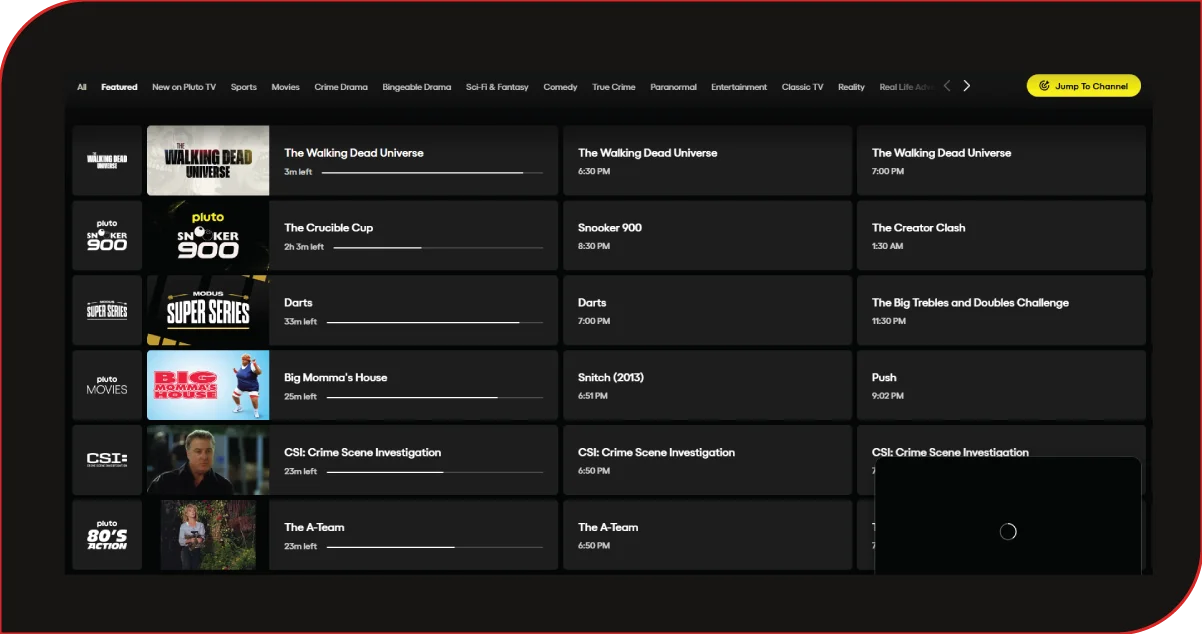Open the Entertainment category tab
Viewport: 1202px width, 634px height.
(739, 87)
